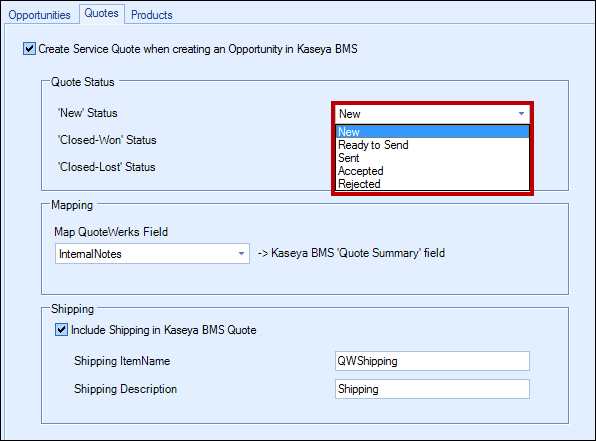596x441 pixels.
Task: Select 'Sent' status option
Action: pyautogui.click(x=432, y=158)
